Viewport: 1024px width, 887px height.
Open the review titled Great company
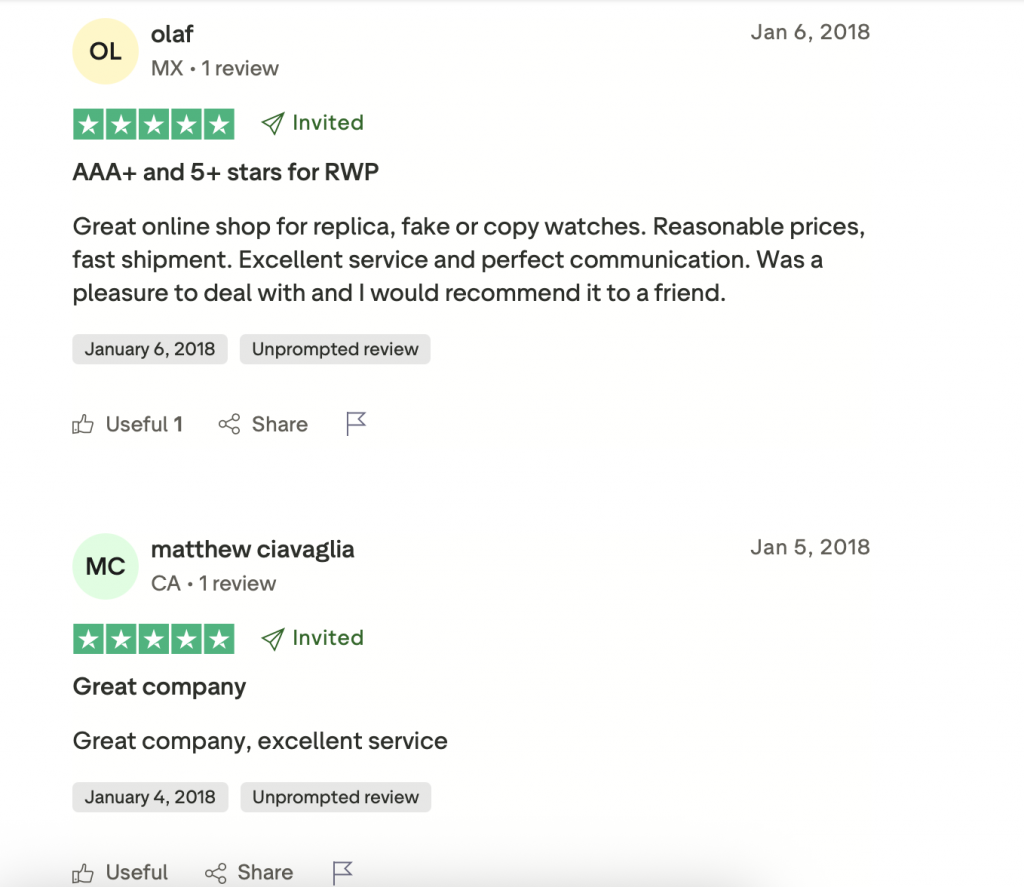coord(159,687)
